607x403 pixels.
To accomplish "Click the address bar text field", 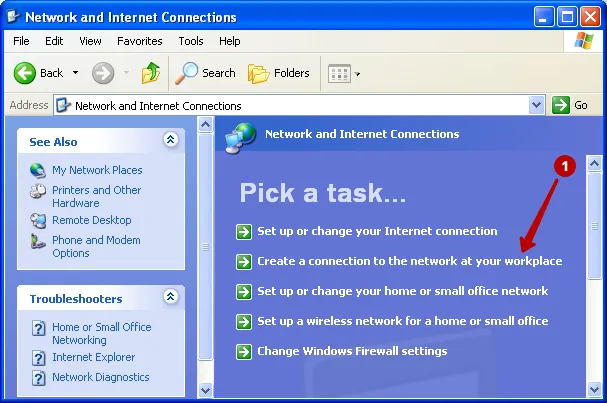I will point(291,105).
